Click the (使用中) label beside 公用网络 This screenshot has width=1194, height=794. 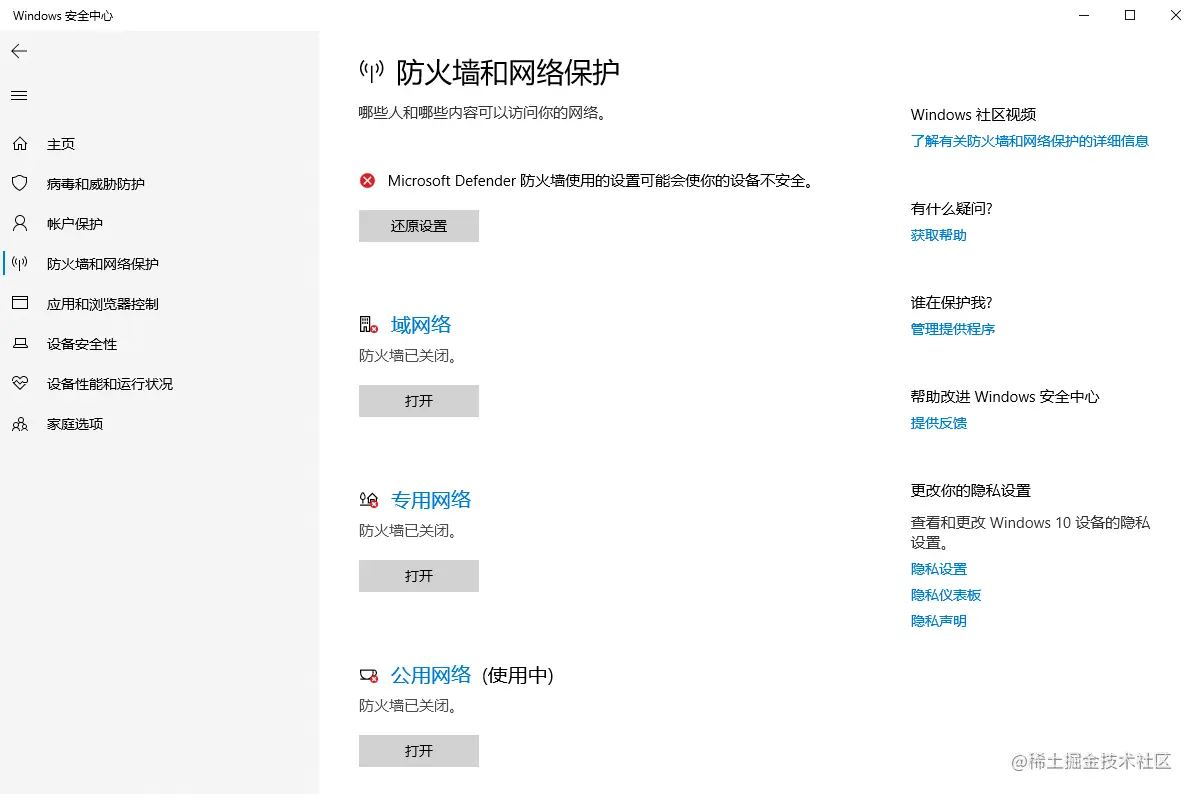[x=518, y=675]
